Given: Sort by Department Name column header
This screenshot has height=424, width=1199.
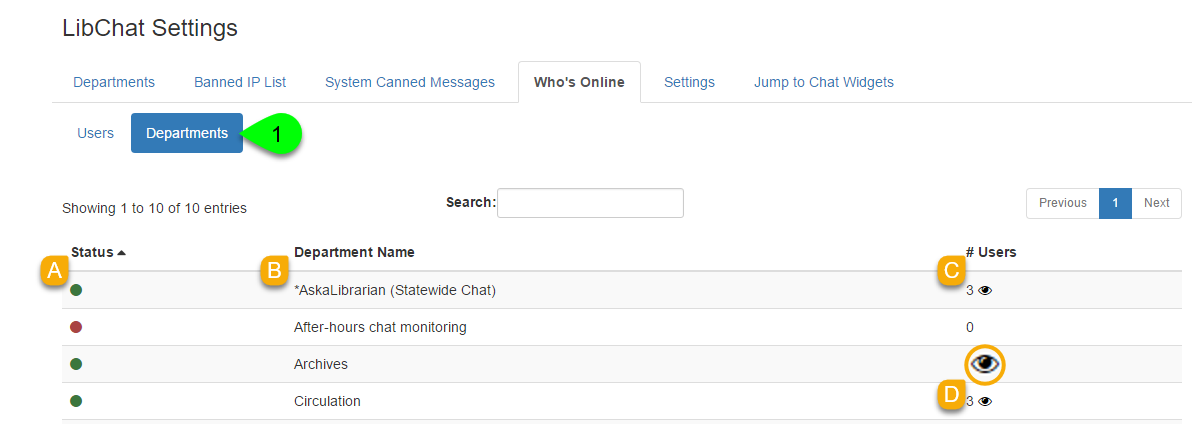Looking at the screenshot, I should (354, 252).
